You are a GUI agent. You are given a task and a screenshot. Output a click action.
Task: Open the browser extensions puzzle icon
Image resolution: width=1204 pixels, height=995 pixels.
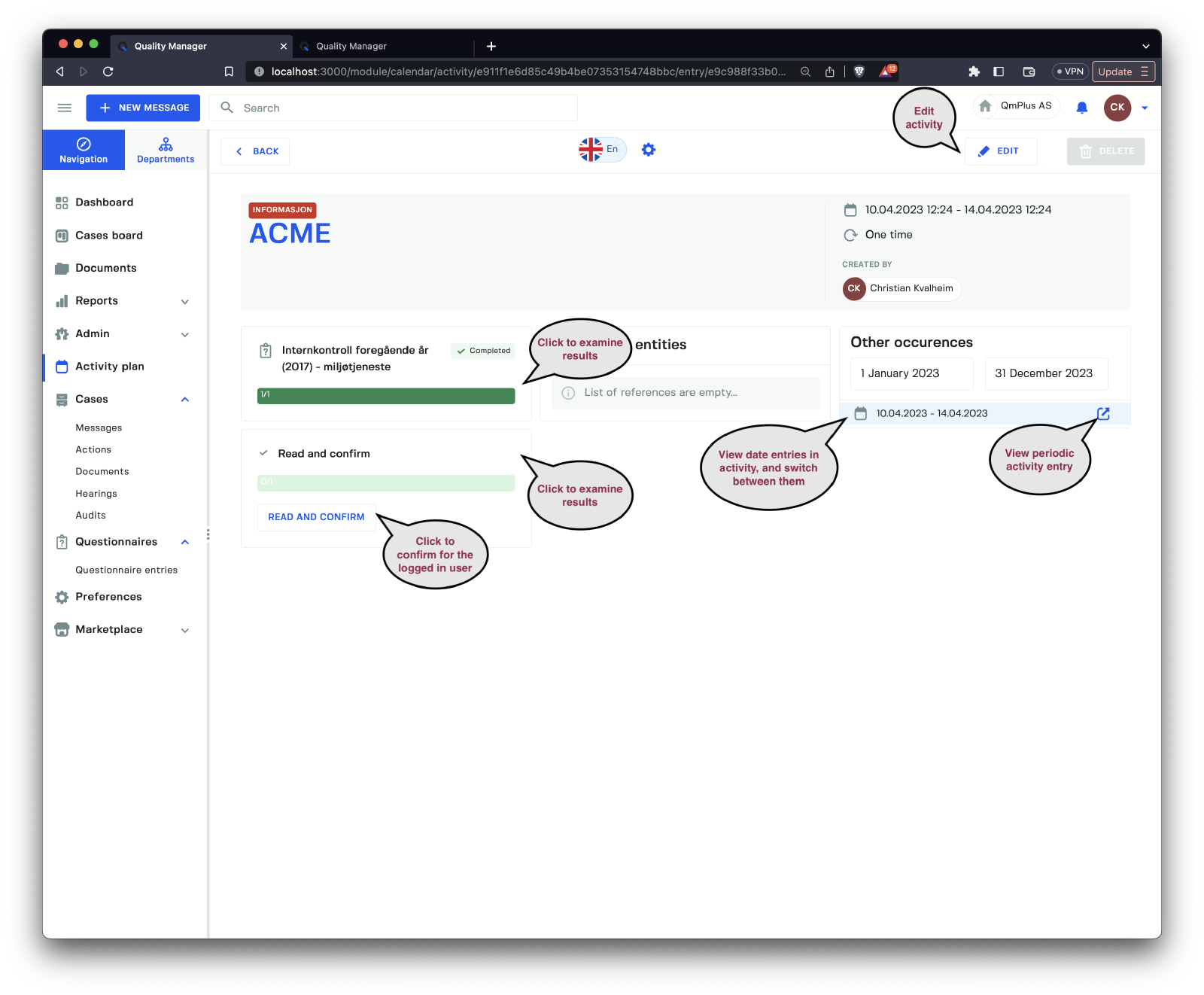click(x=974, y=72)
